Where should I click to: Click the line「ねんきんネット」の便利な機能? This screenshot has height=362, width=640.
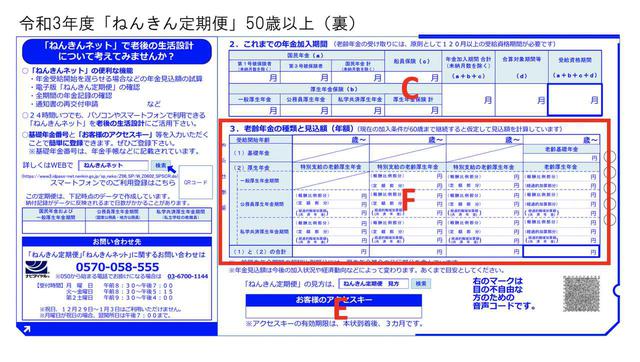[78, 70]
